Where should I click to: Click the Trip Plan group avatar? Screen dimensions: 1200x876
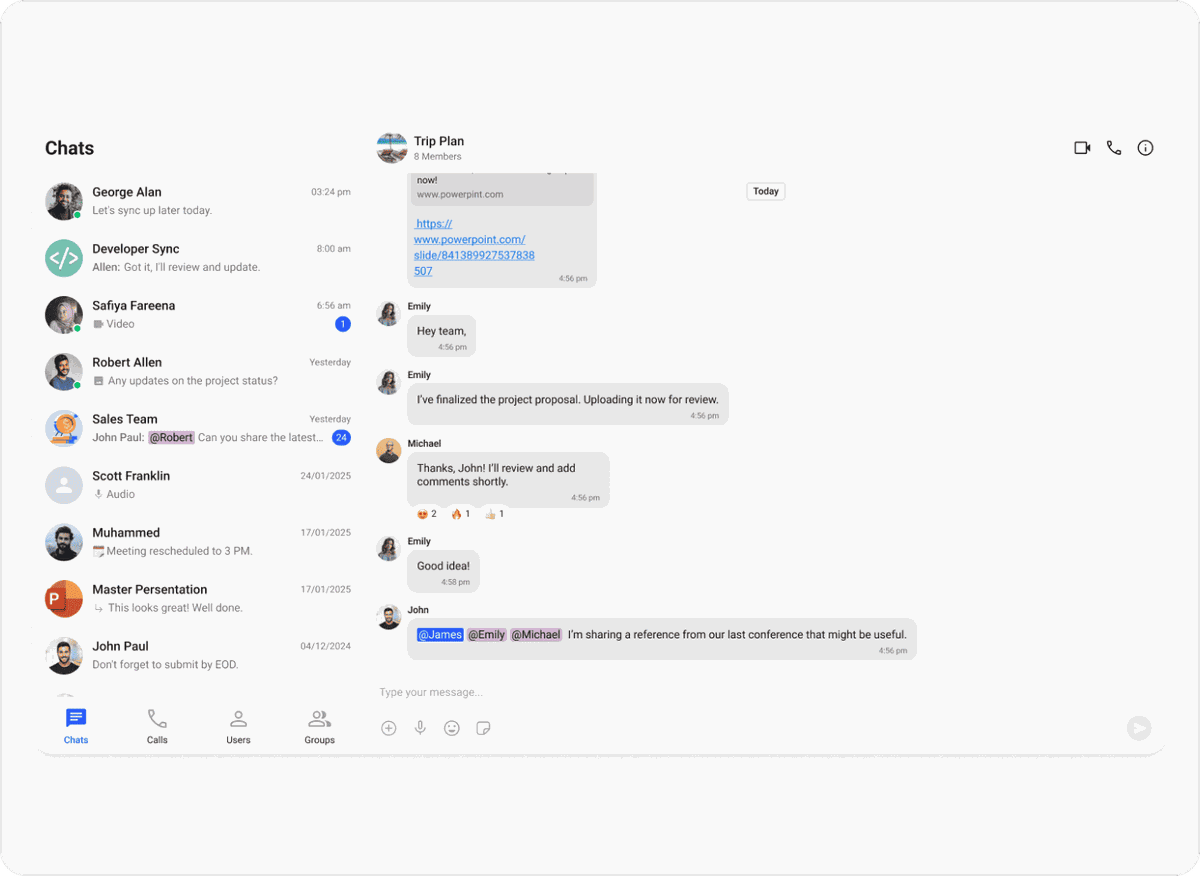(392, 148)
